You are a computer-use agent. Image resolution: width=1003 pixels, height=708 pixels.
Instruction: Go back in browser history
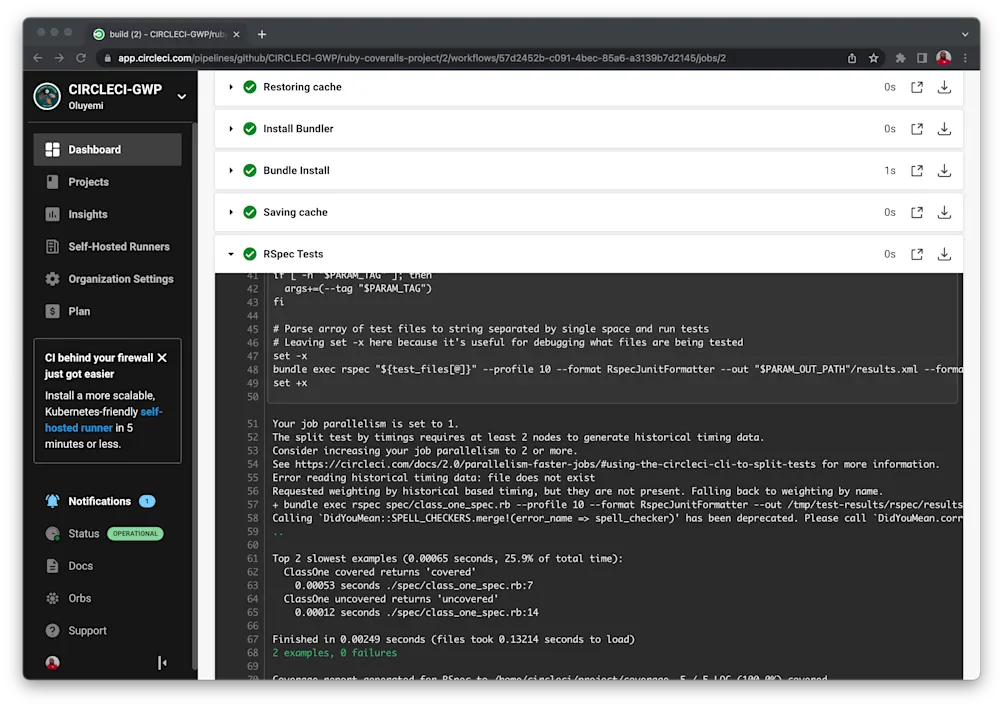tap(38, 58)
